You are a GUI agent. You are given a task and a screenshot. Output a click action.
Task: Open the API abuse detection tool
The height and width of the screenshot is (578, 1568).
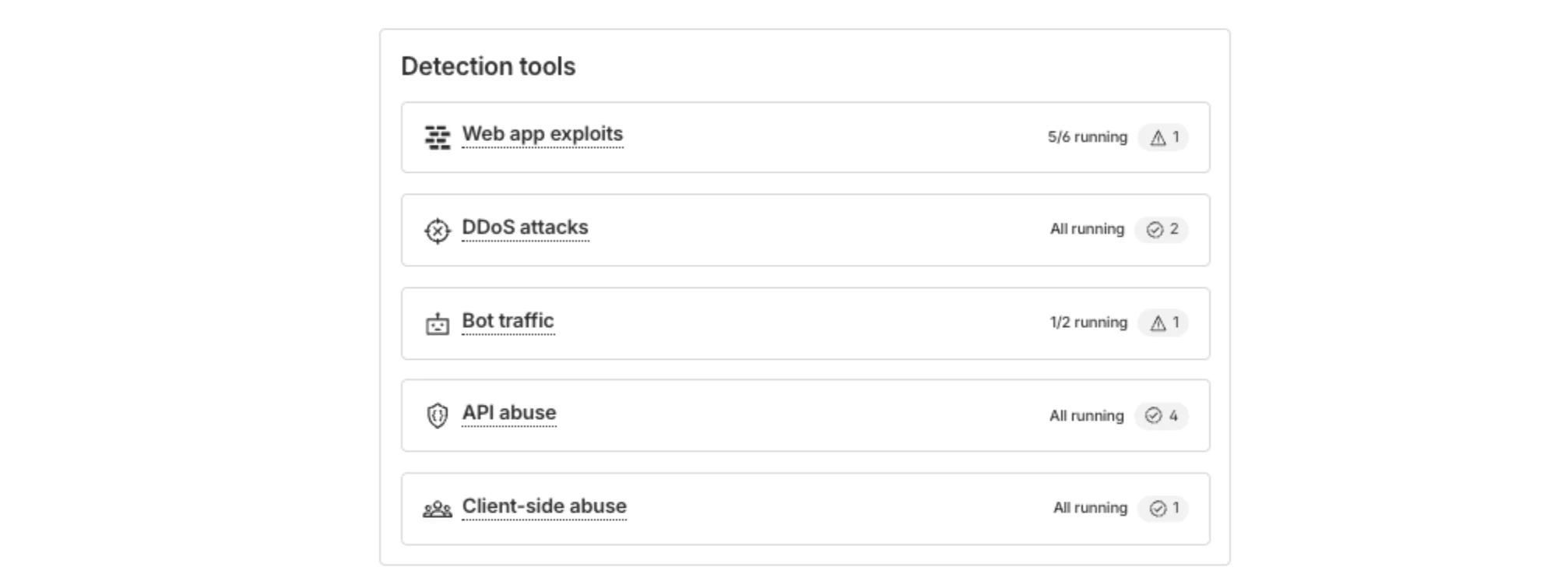508,413
